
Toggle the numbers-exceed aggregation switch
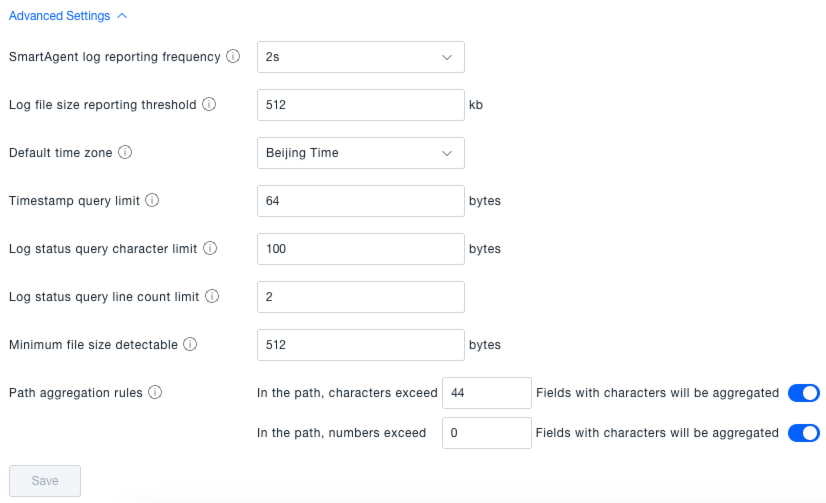click(x=803, y=433)
